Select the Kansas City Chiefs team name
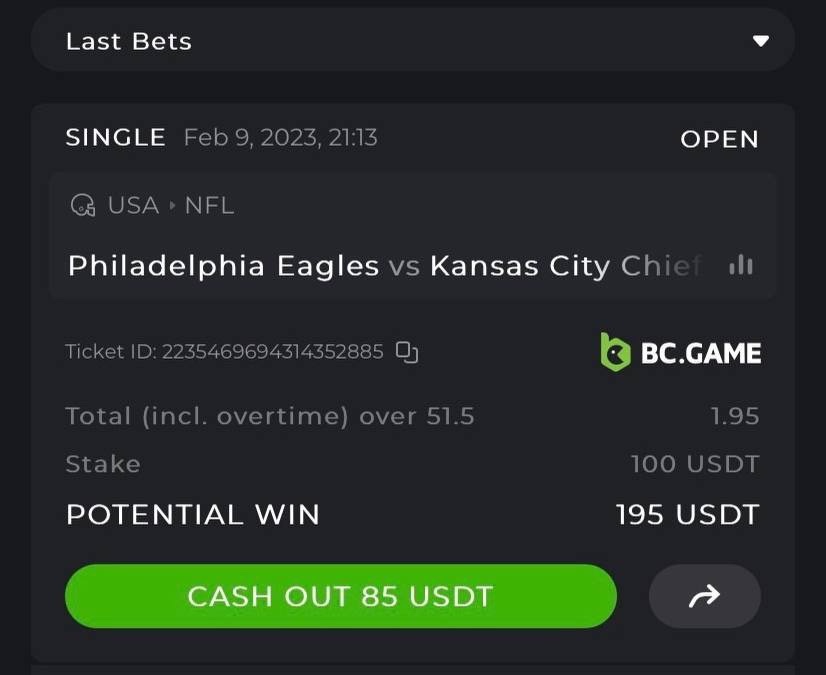This screenshot has height=675, width=826. (x=565, y=266)
